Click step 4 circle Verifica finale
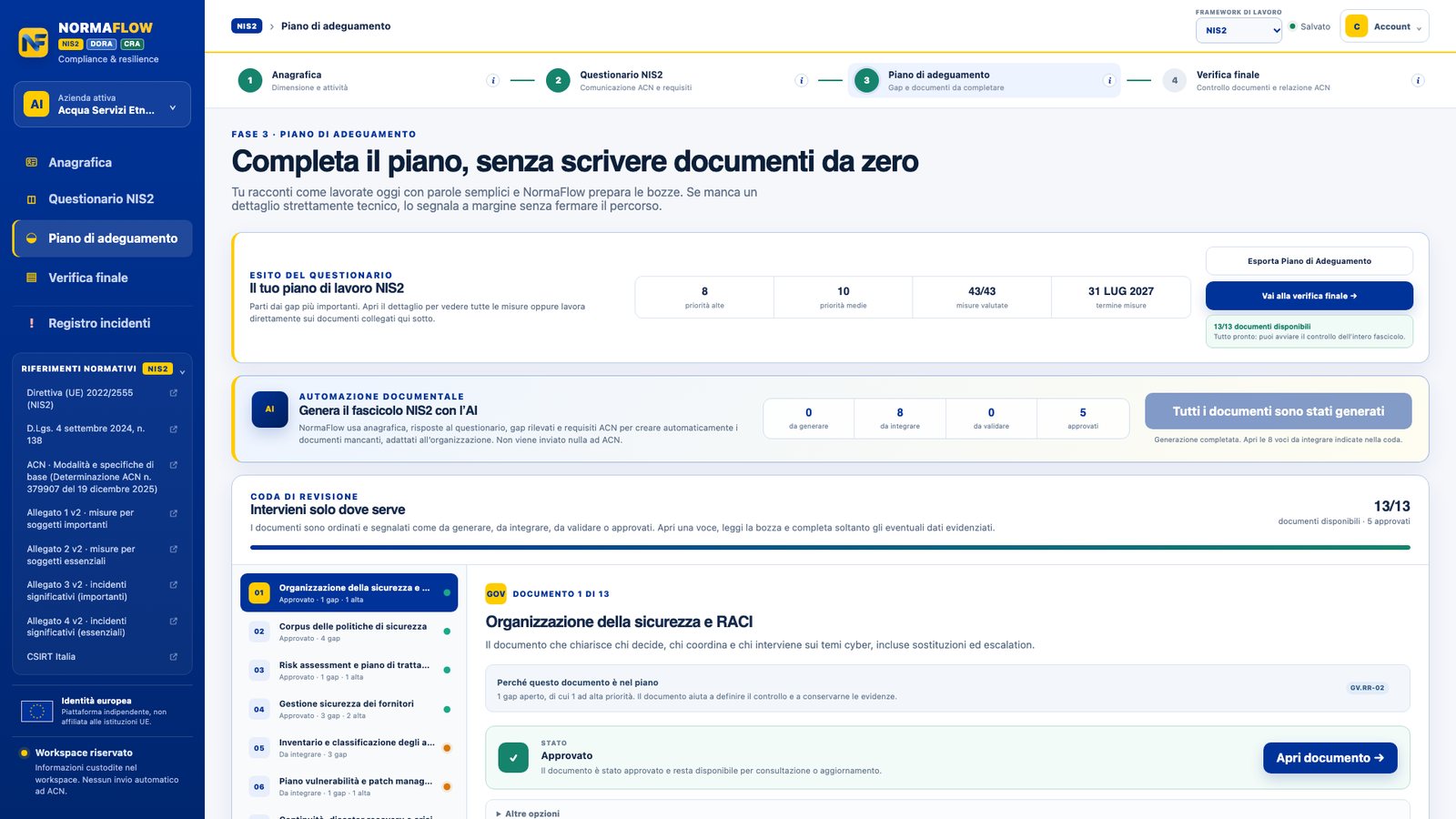Image resolution: width=1456 pixels, height=819 pixels. click(1174, 80)
